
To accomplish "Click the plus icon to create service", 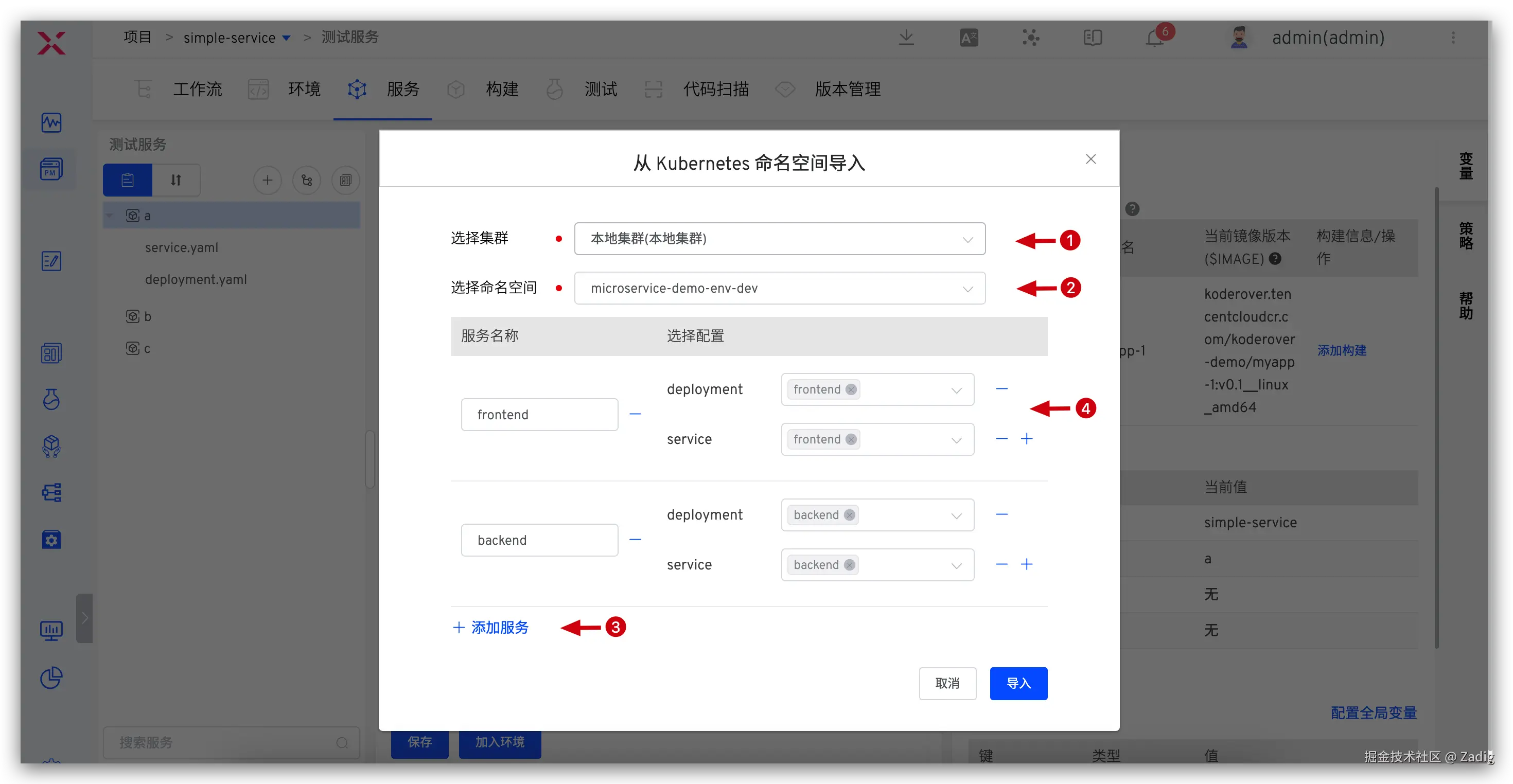I will [267, 180].
